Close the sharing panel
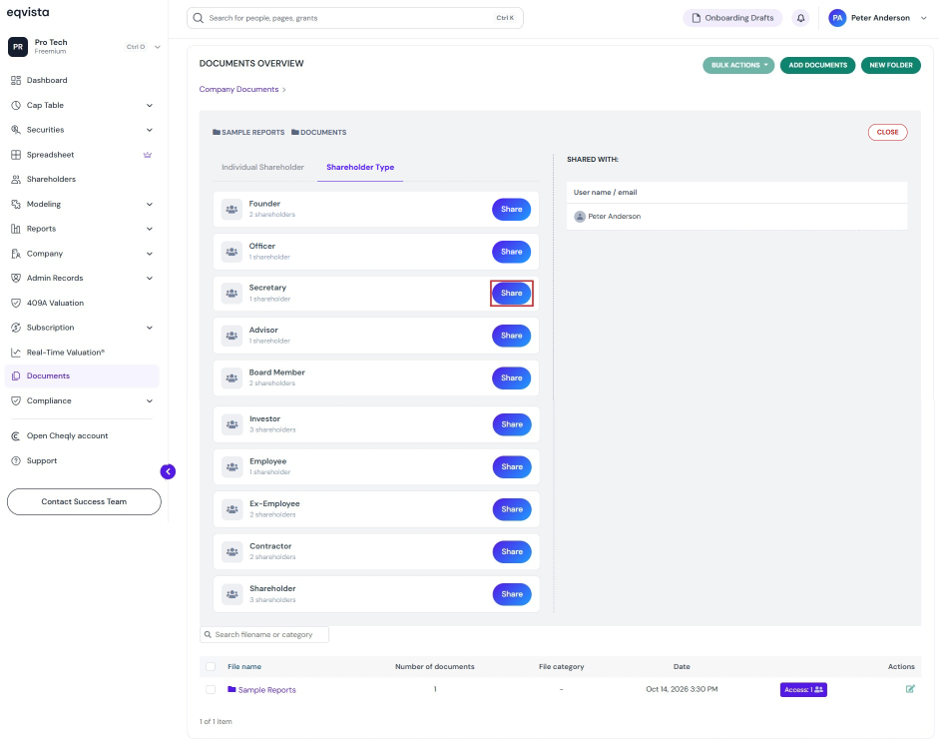939x743 pixels. 887,132
